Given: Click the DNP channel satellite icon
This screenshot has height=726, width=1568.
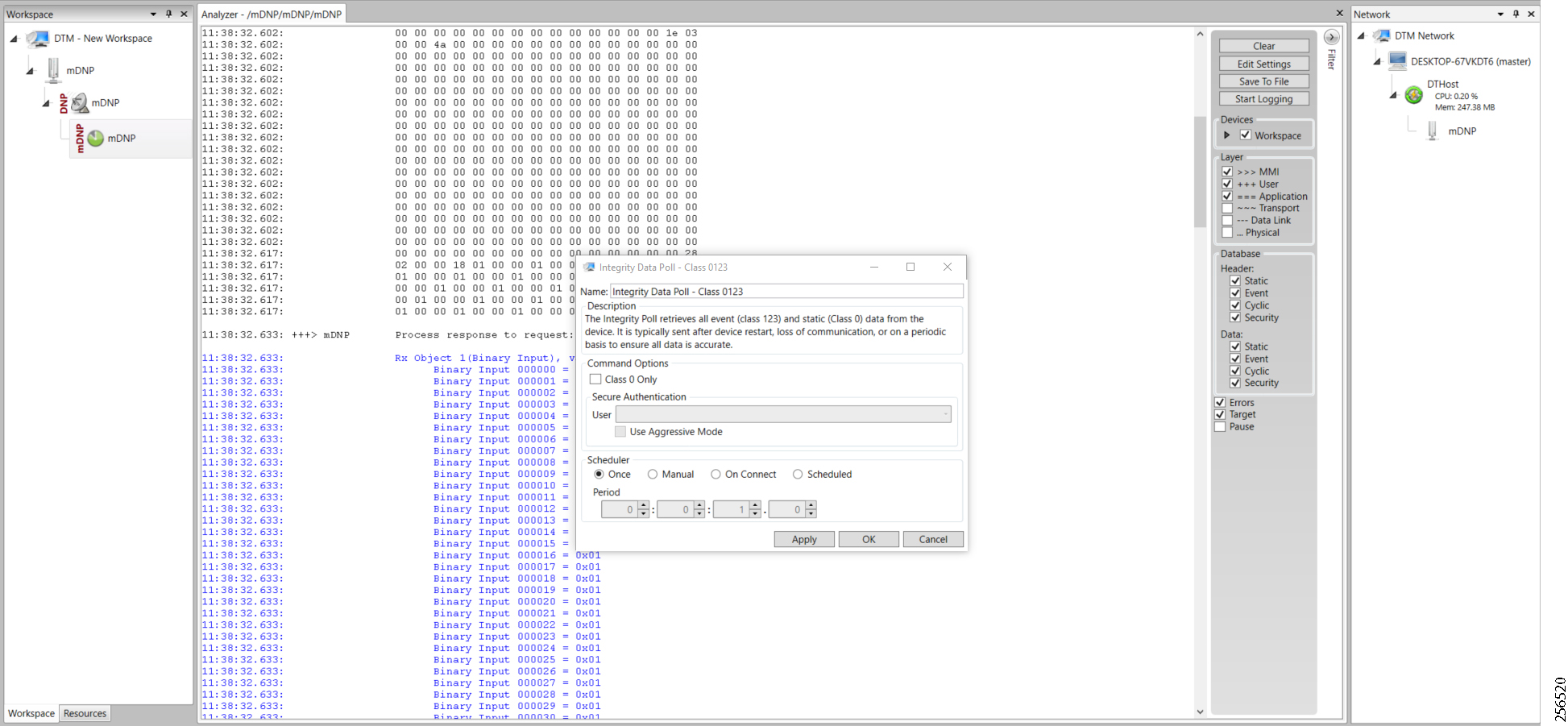Looking at the screenshot, I should [x=80, y=102].
